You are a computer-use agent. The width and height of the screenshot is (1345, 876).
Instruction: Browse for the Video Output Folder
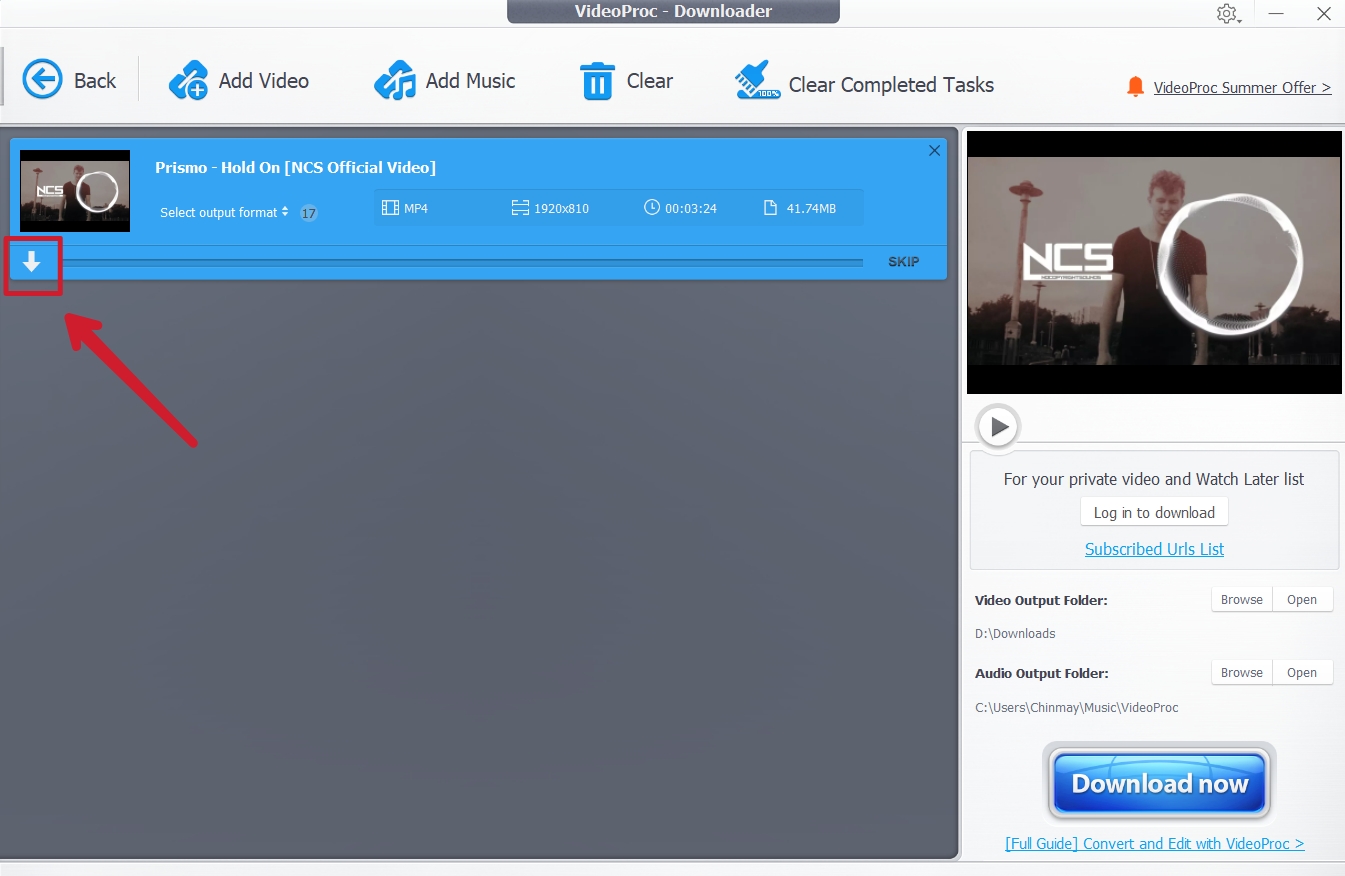(1242, 600)
